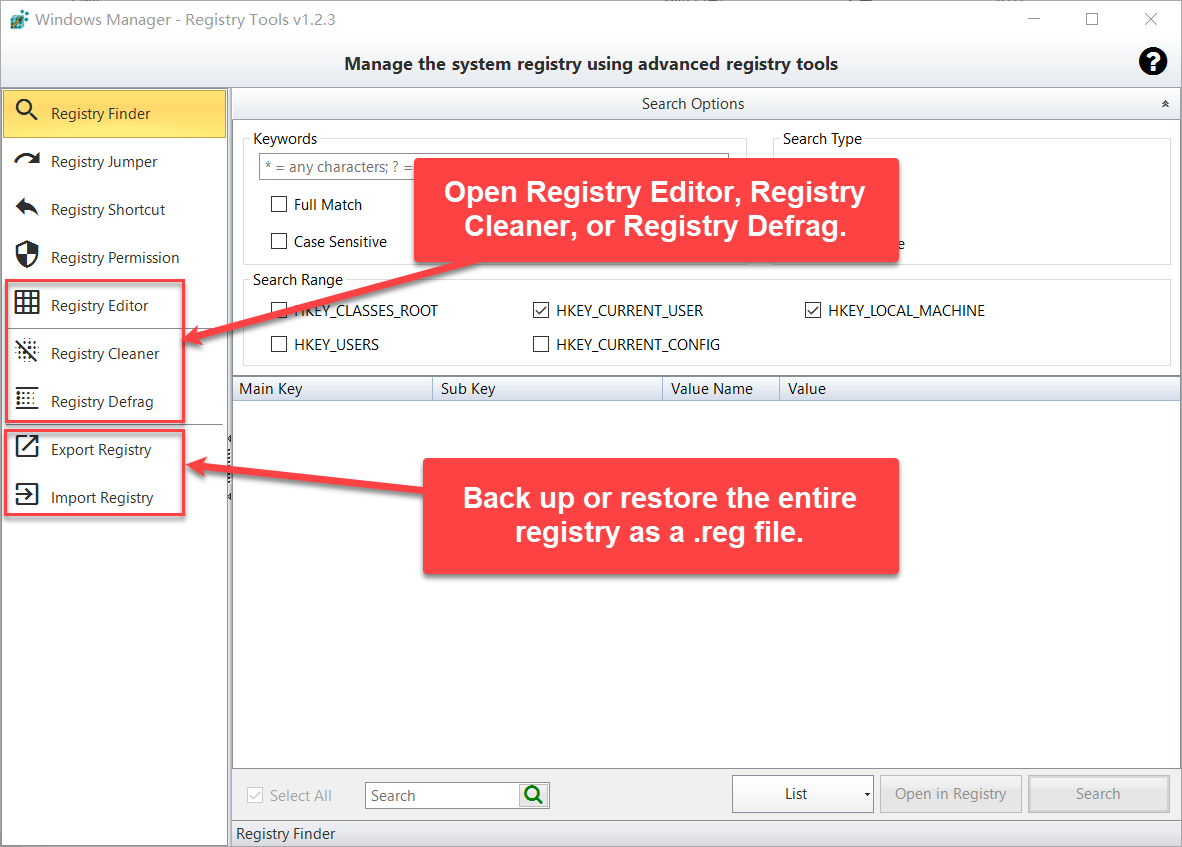Sort by the Value Name column

[721, 389]
